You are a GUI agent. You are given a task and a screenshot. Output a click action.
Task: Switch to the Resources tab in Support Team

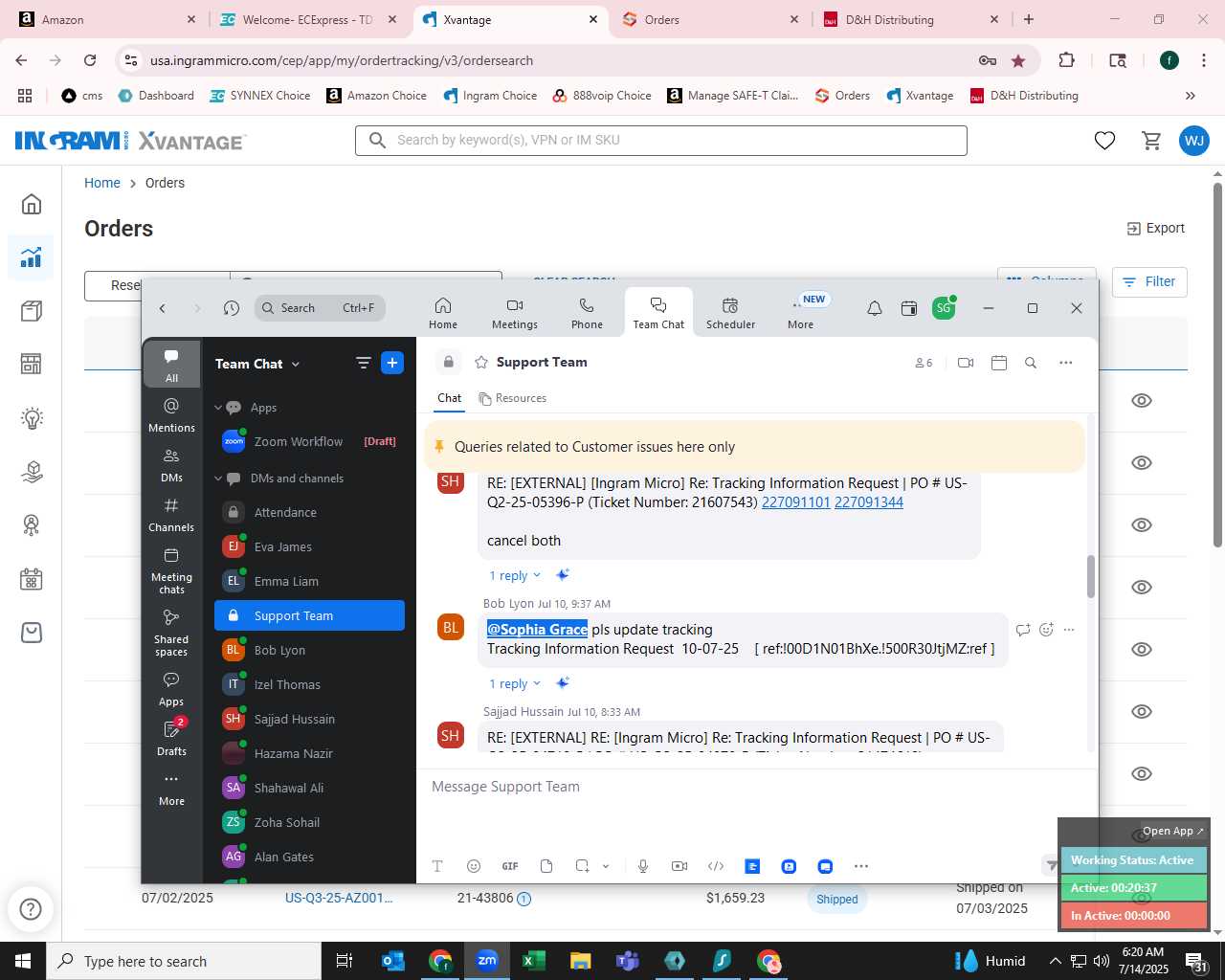click(x=513, y=398)
